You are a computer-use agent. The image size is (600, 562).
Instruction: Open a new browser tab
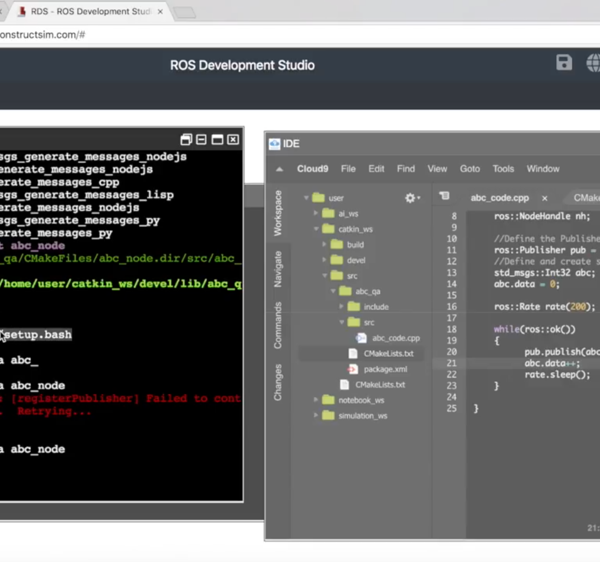[x=185, y=12]
